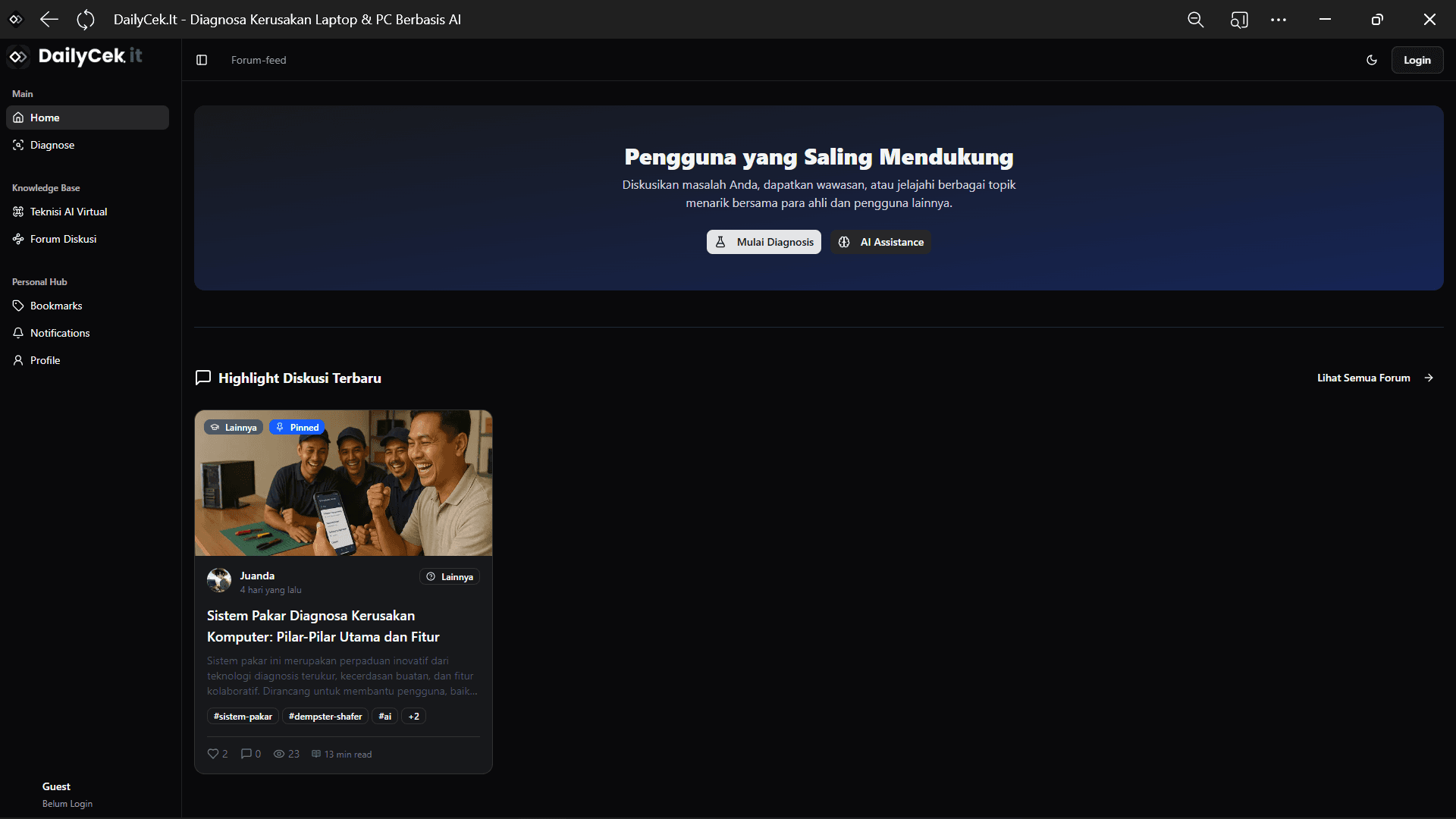1456x819 pixels.
Task: Click the Mulai Diagnosis button
Action: tap(764, 242)
